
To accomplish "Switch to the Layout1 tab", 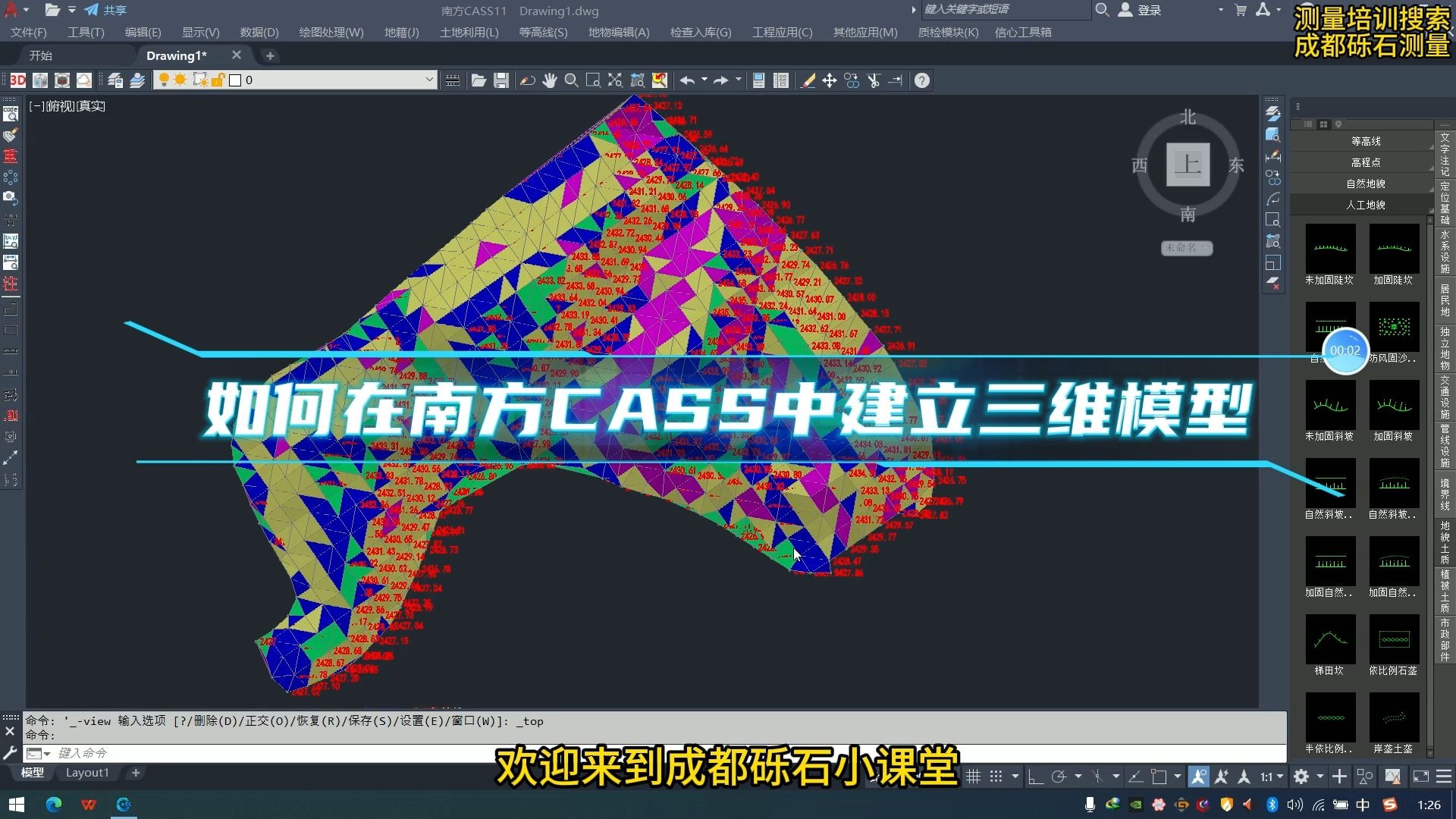I will [88, 772].
